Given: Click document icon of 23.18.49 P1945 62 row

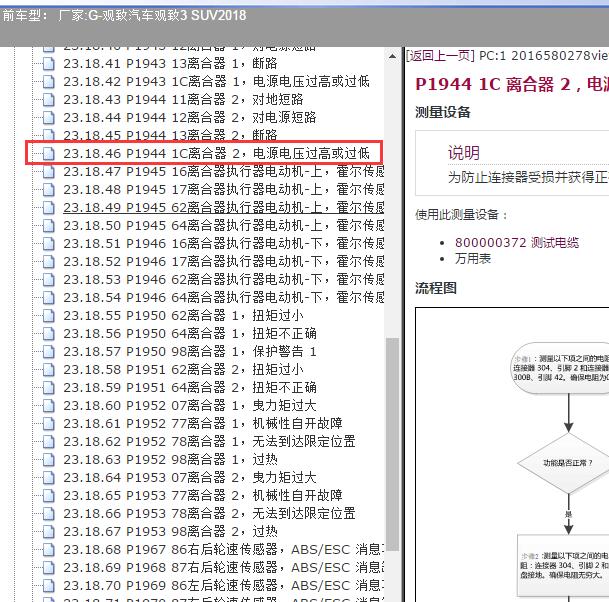Looking at the screenshot, I should click(49, 207).
